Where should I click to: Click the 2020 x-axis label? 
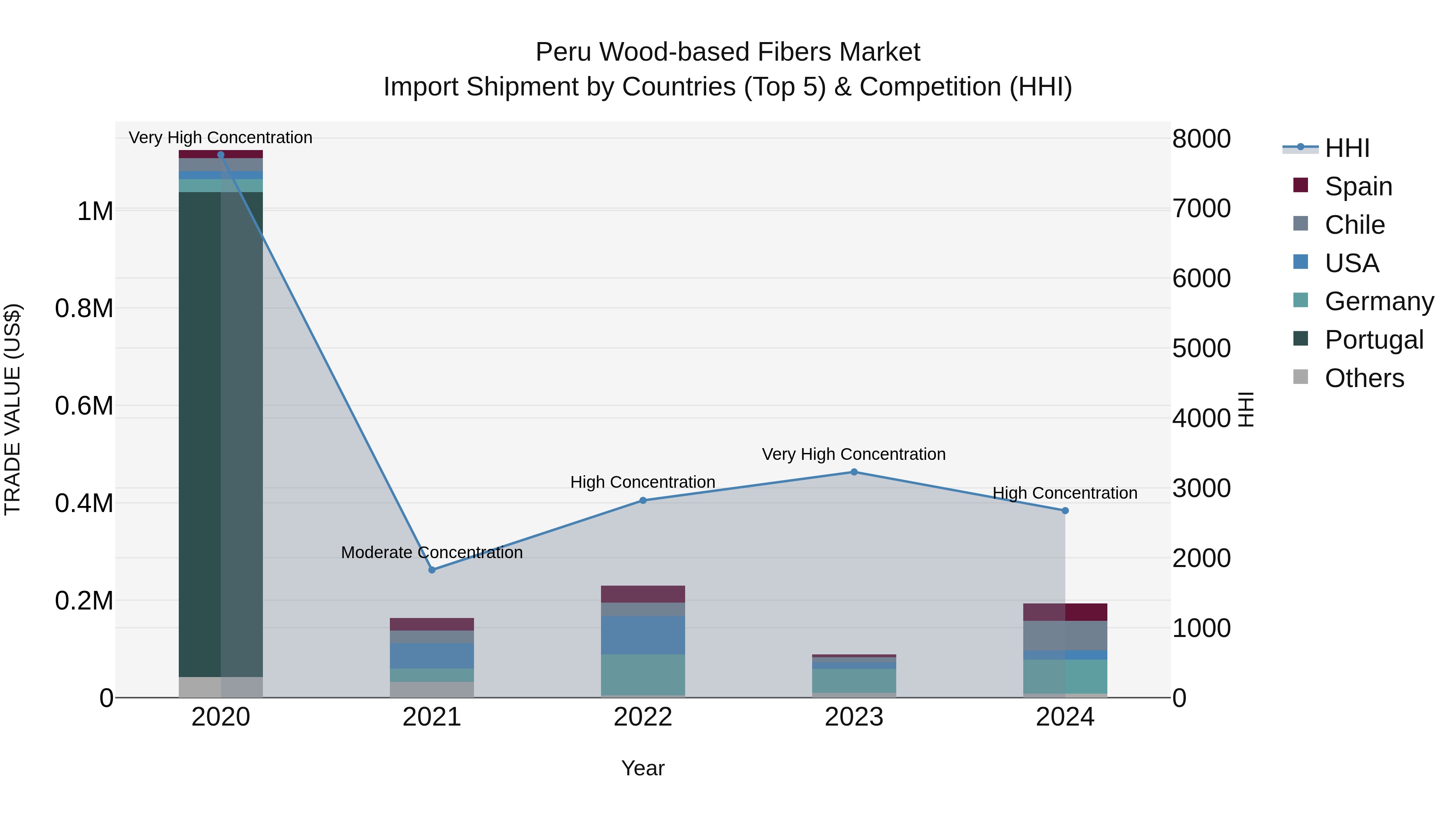point(220,717)
